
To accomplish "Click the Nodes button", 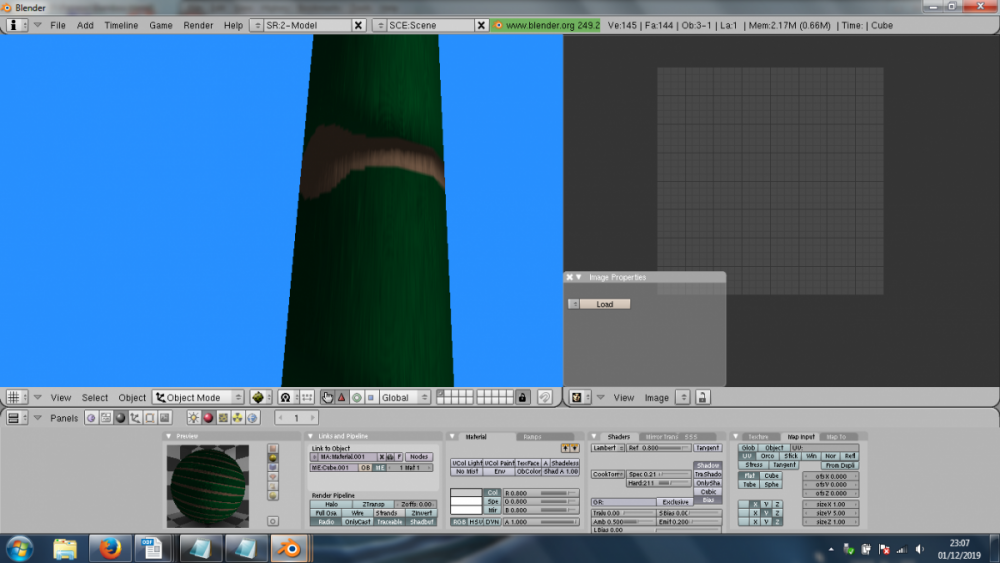I will 418,457.
